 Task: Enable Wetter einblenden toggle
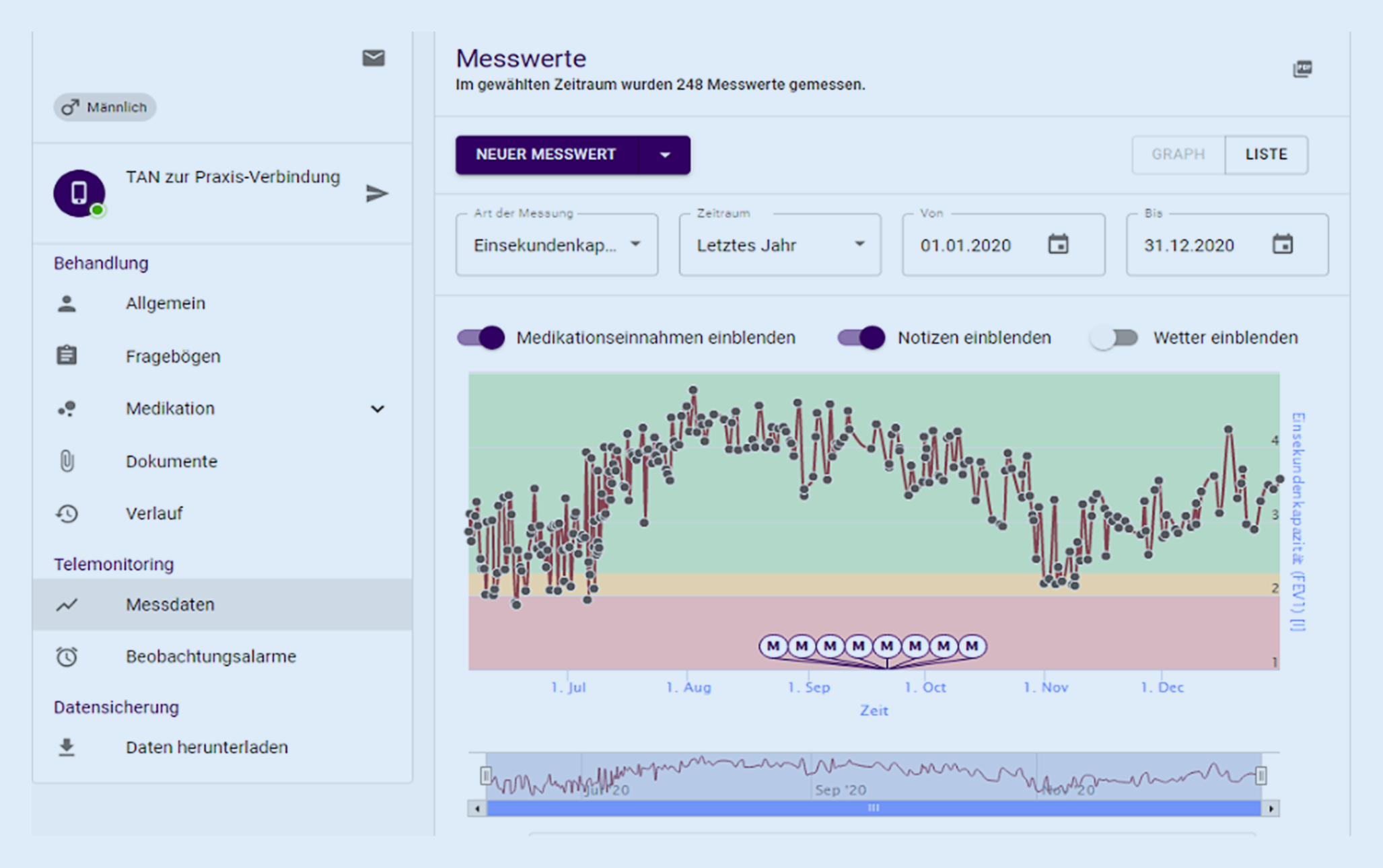point(1114,337)
